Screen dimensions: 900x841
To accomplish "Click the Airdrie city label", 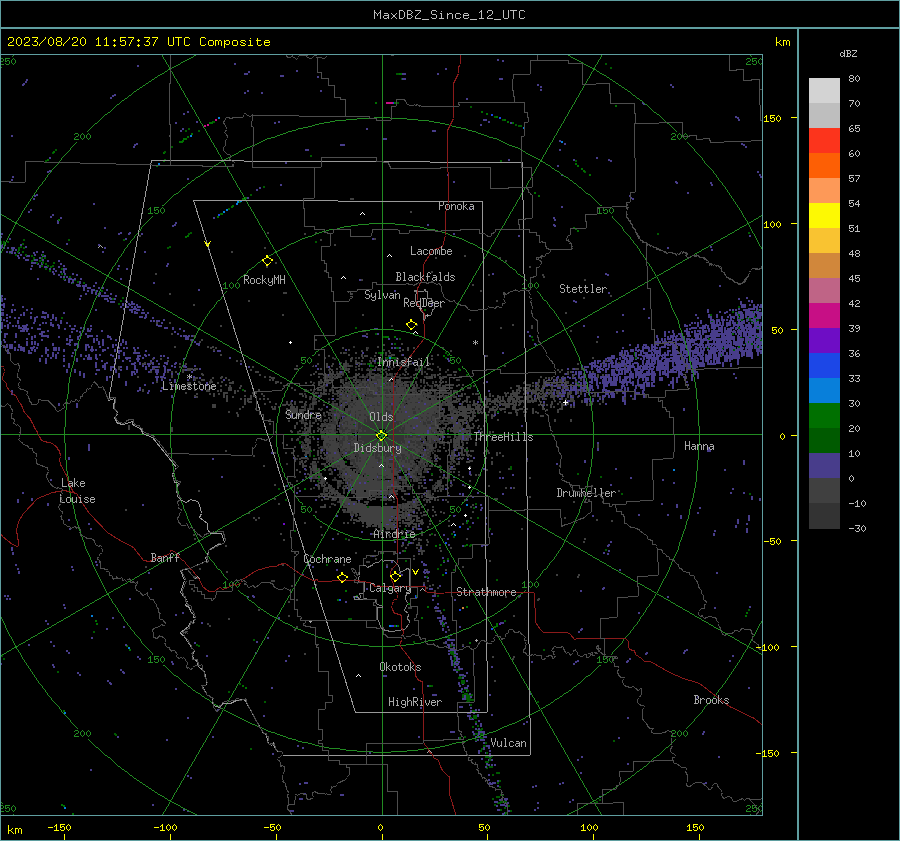I will point(394,534).
